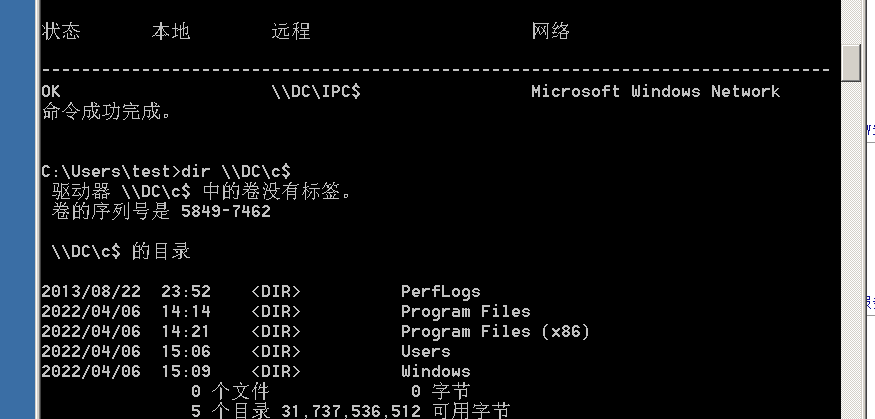The image size is (875, 419).
Task: Select the Windows directory name
Action: (x=435, y=371)
